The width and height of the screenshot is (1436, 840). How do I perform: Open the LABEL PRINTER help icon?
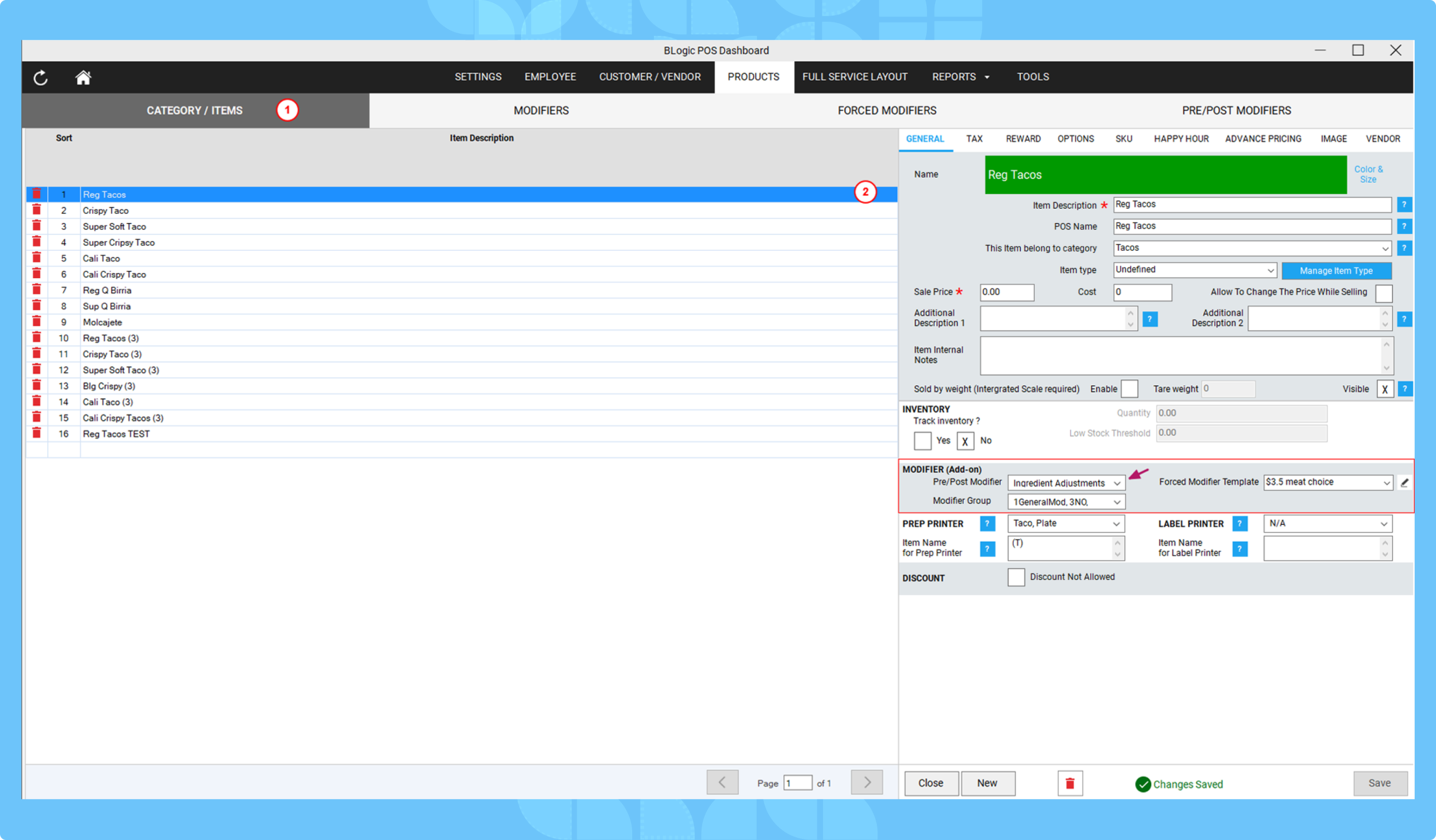click(1240, 523)
